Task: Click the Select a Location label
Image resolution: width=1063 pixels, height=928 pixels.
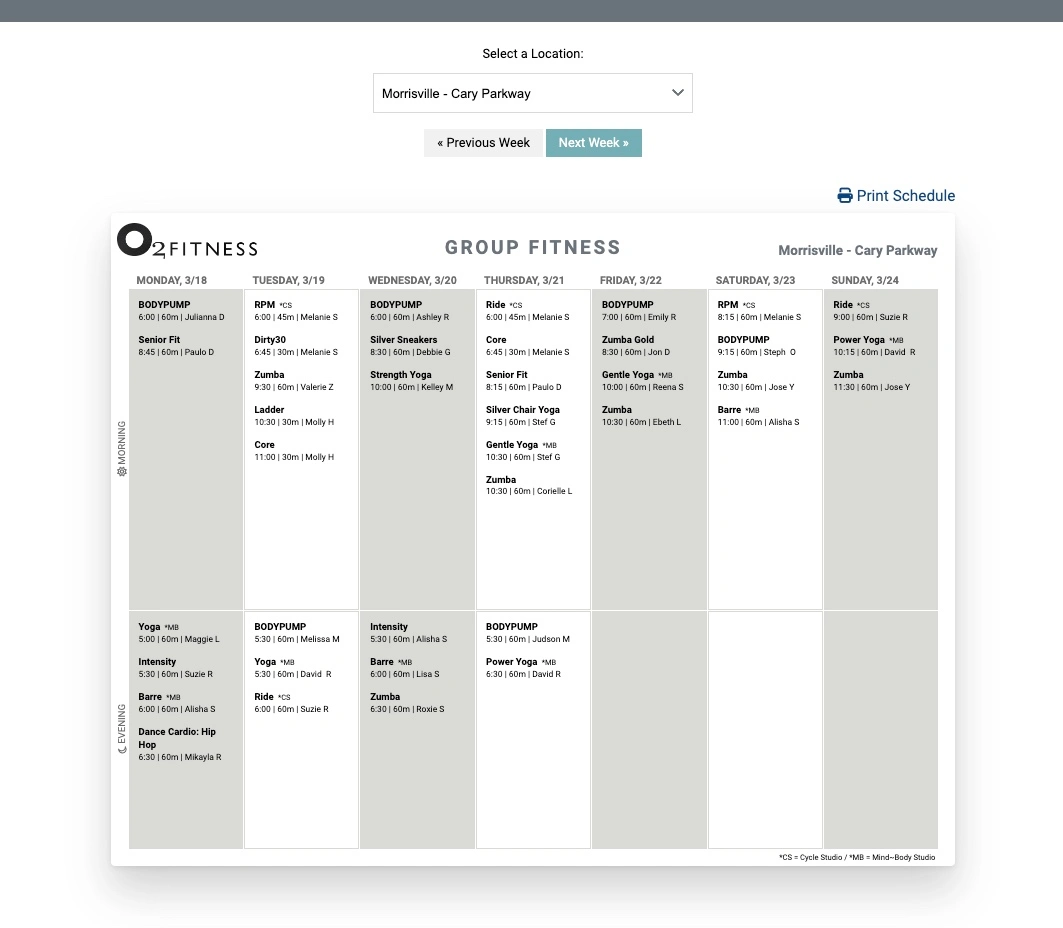Action: point(533,54)
